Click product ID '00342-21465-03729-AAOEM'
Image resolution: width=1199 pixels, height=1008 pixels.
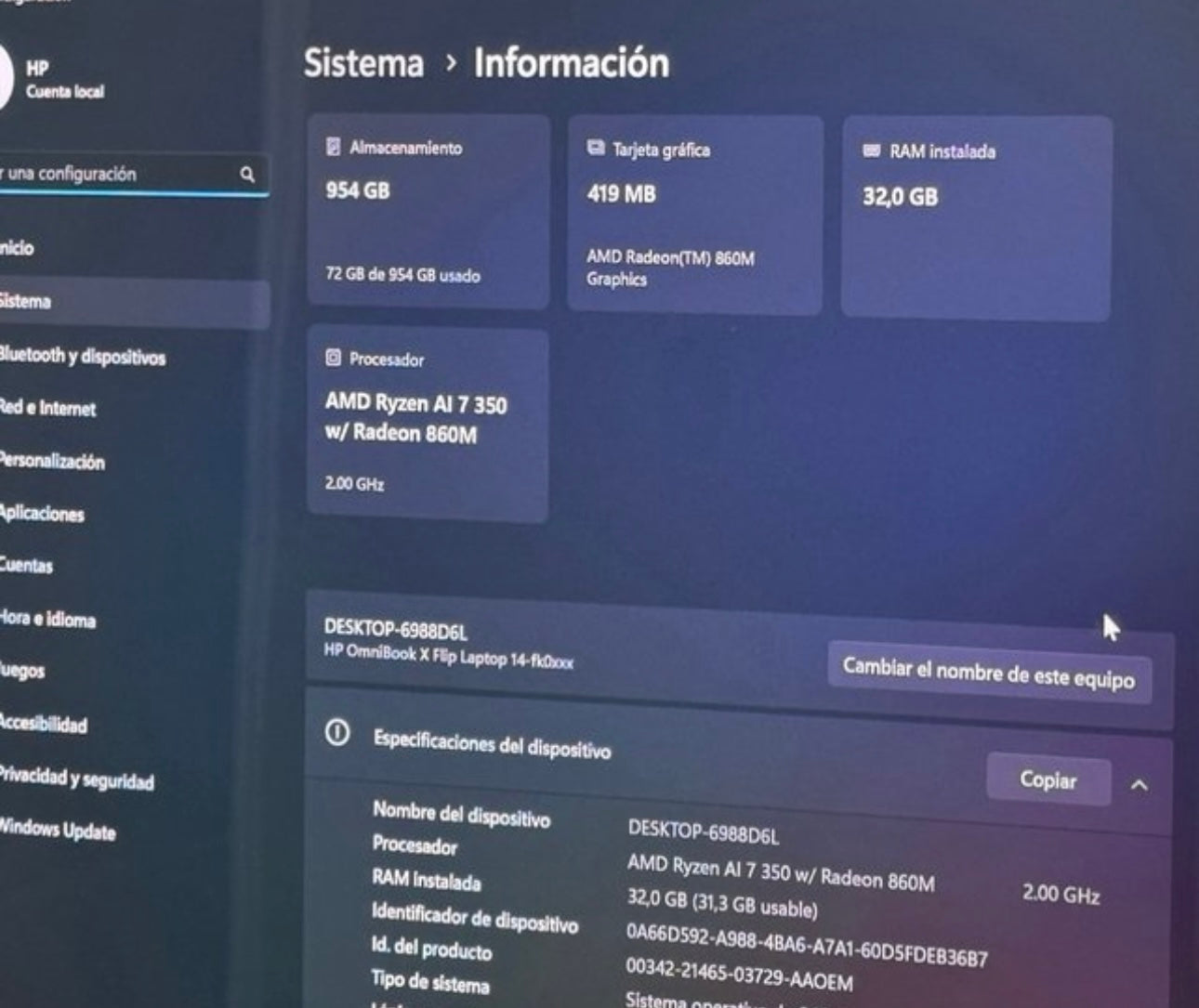(x=739, y=974)
